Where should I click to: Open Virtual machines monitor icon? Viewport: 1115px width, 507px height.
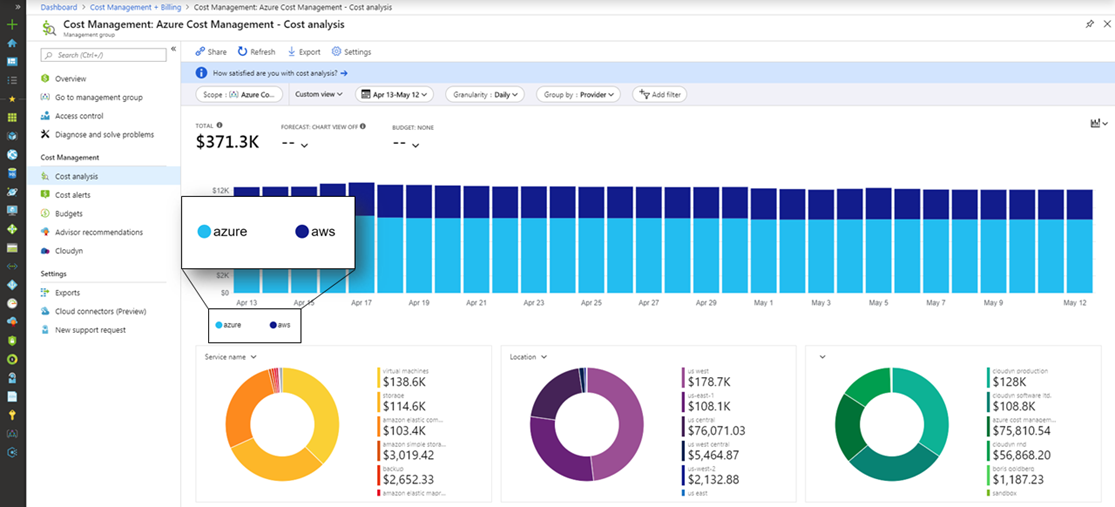coord(11,210)
